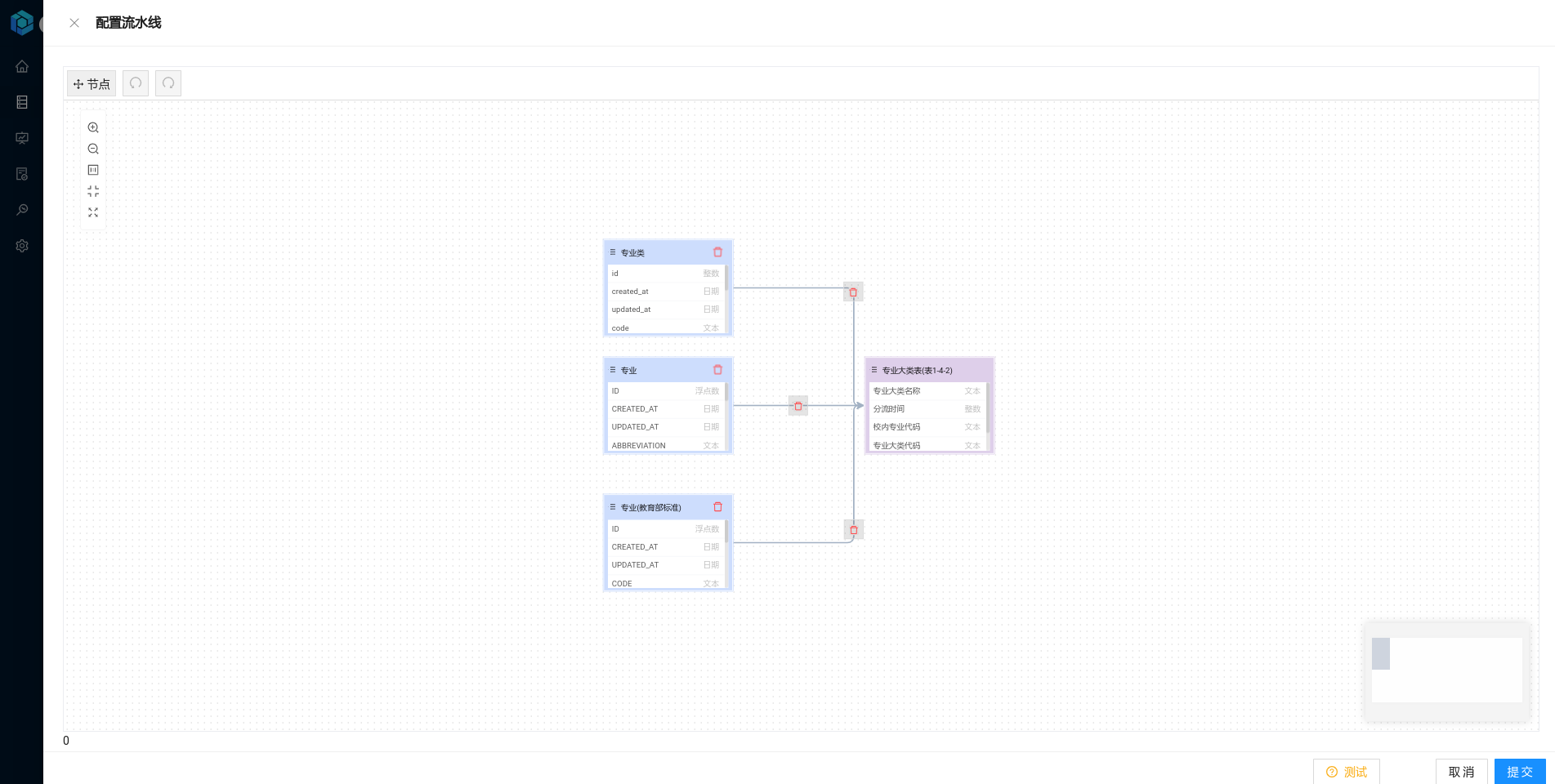Delete the 专业(教育部标准) node
This screenshot has height=784, width=1555.
point(717,507)
